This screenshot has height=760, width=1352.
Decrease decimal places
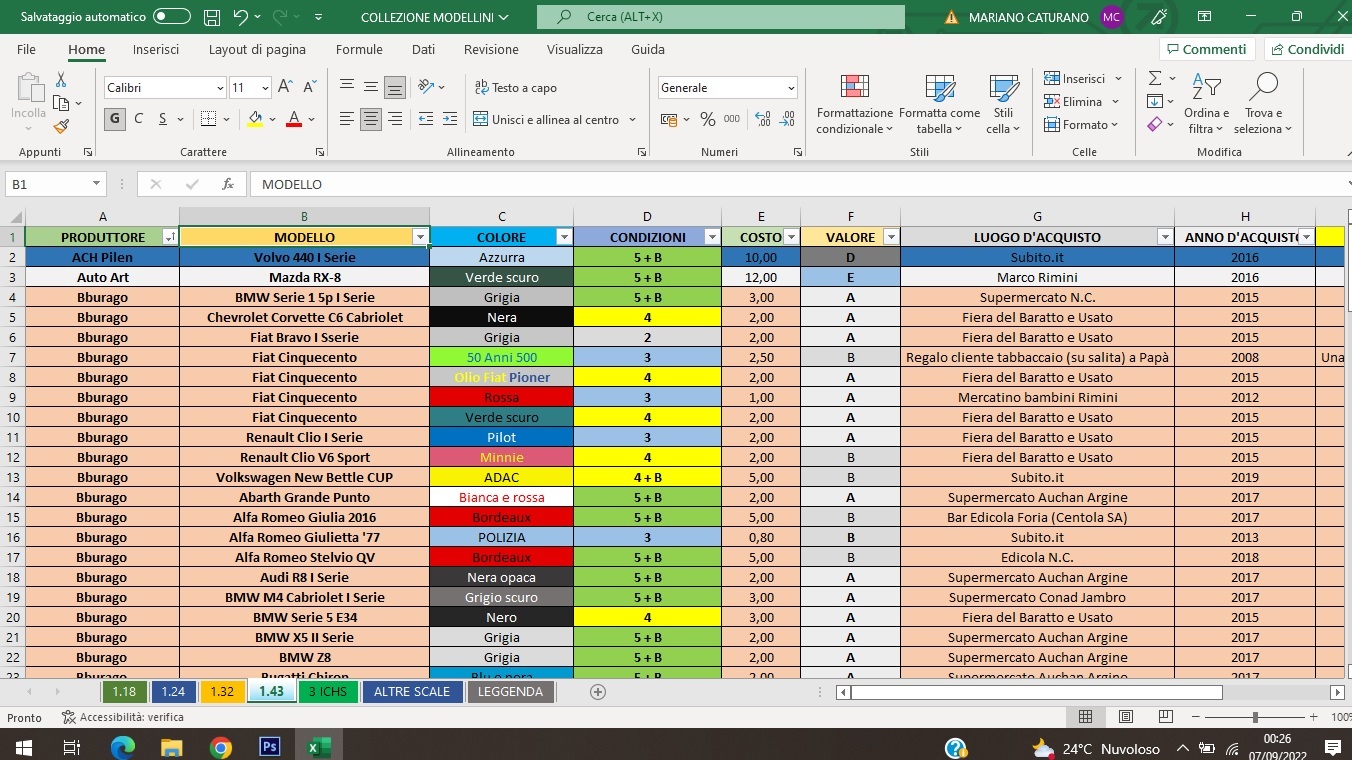[787, 119]
